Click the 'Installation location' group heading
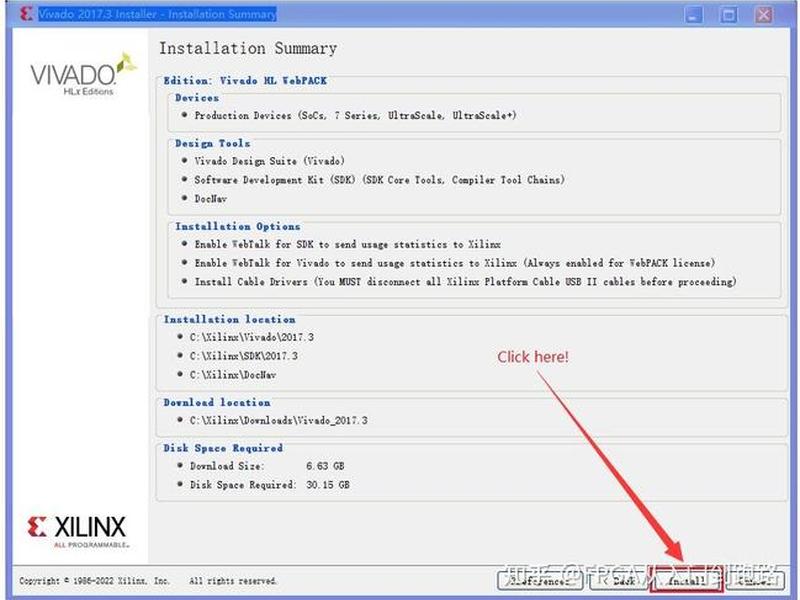 coord(230,319)
